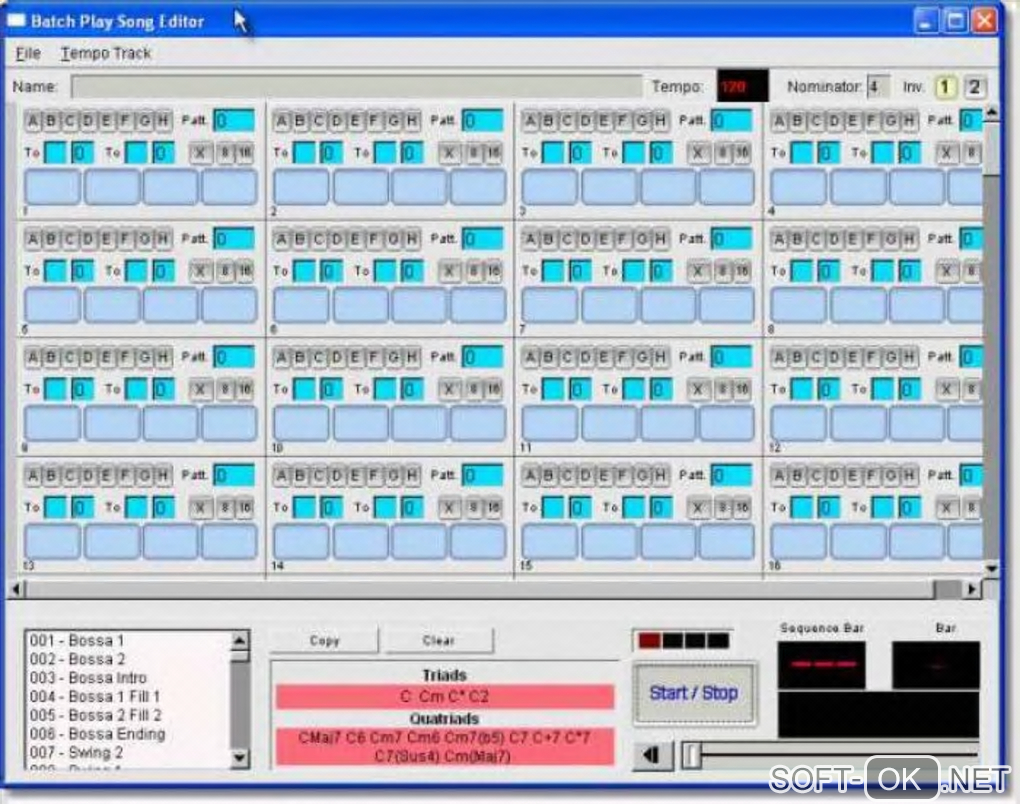Select part D in bar 2
Viewport: 1020px width, 804px height.
[x=337, y=121]
